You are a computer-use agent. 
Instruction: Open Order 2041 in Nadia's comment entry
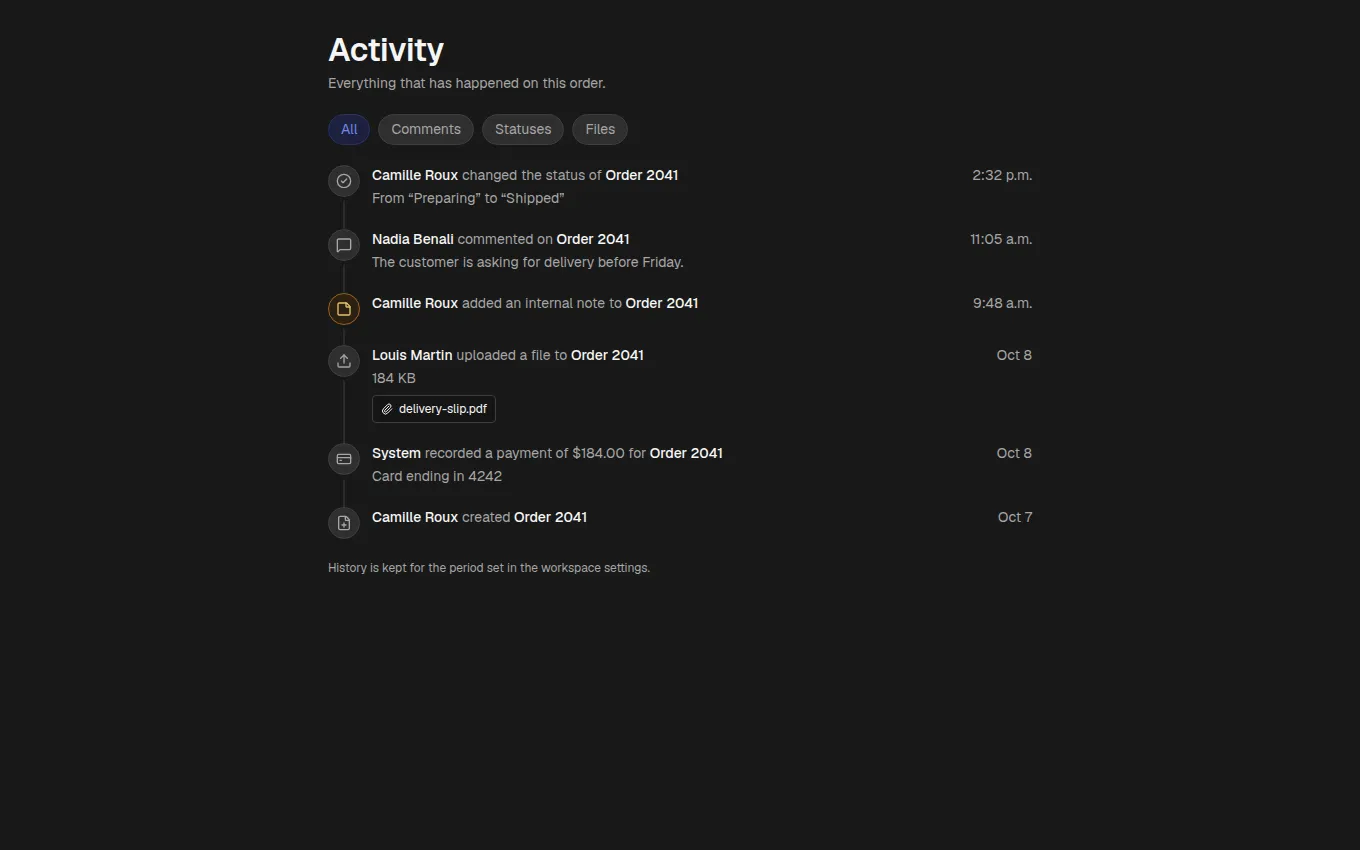click(x=593, y=239)
